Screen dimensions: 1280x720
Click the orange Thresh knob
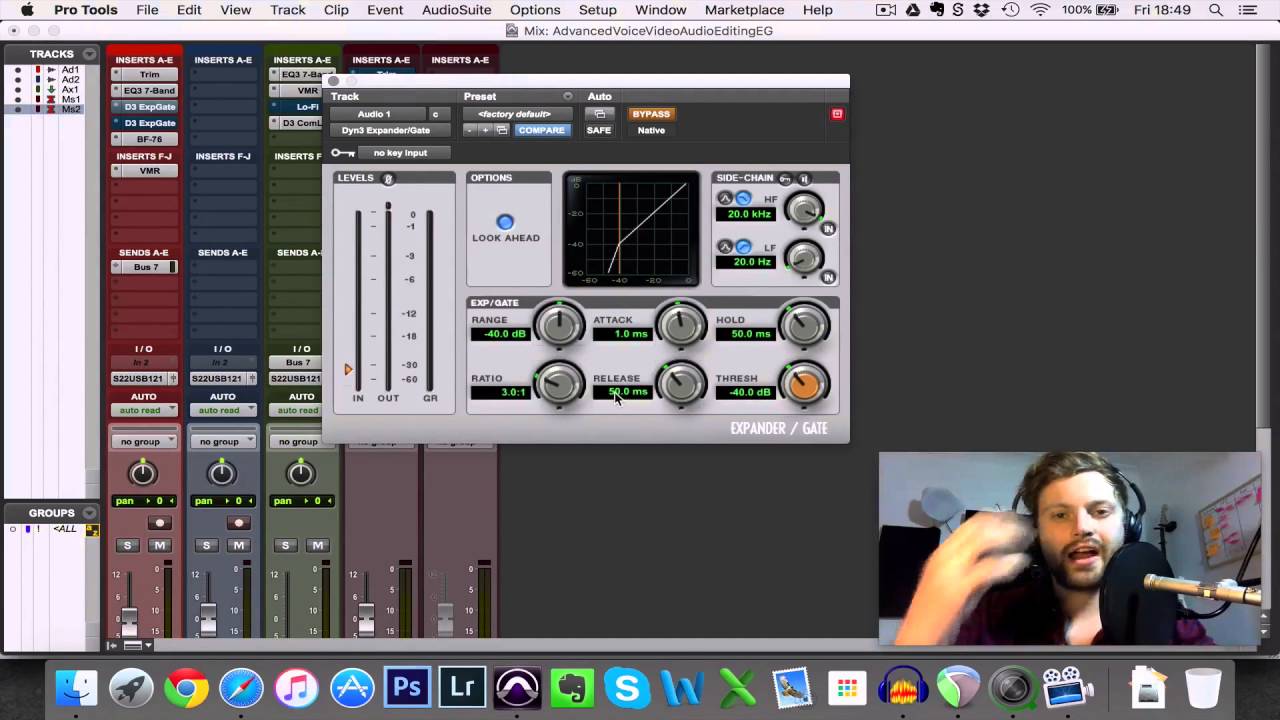coord(805,384)
